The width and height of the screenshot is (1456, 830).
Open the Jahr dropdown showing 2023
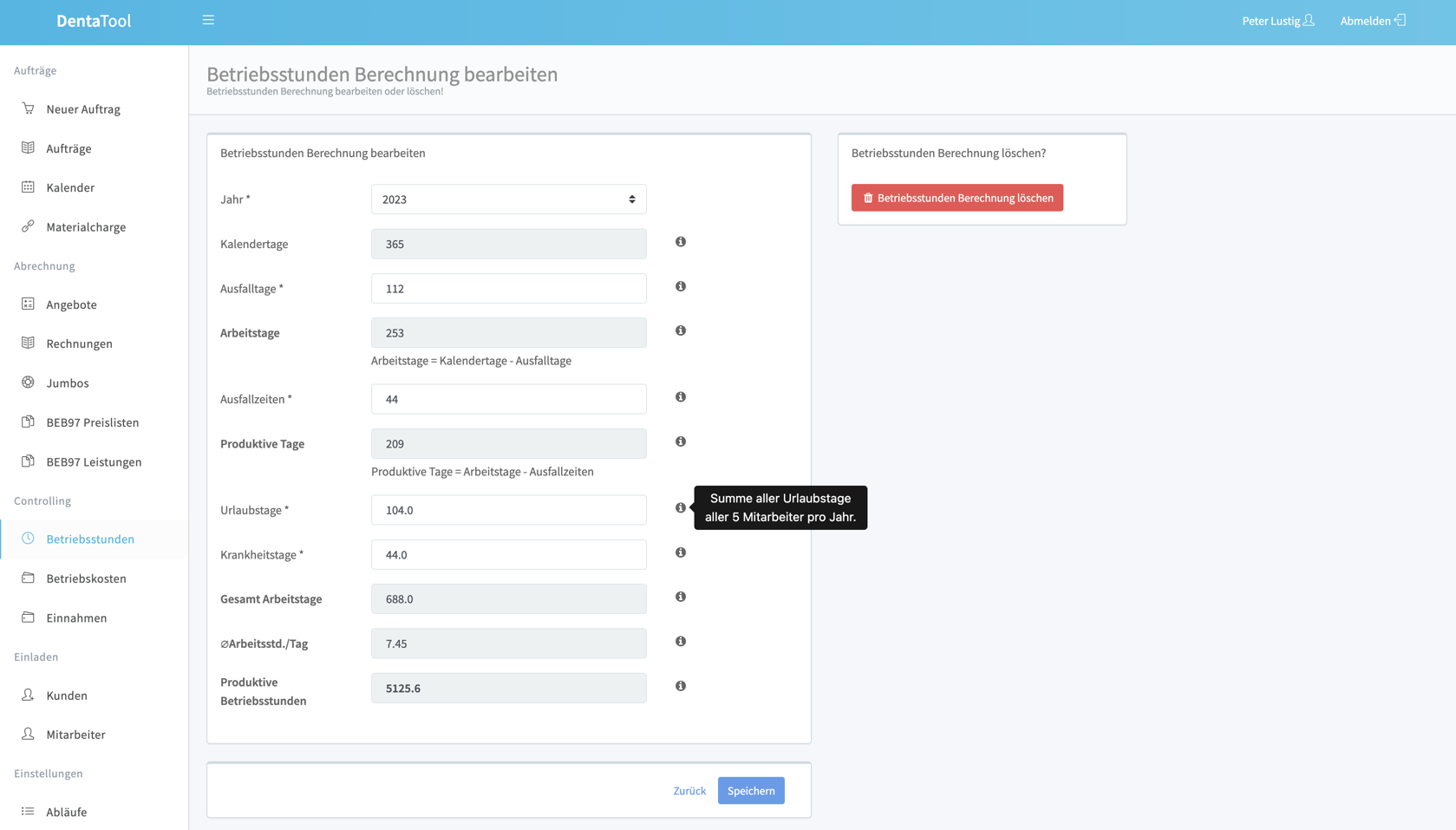(x=508, y=199)
